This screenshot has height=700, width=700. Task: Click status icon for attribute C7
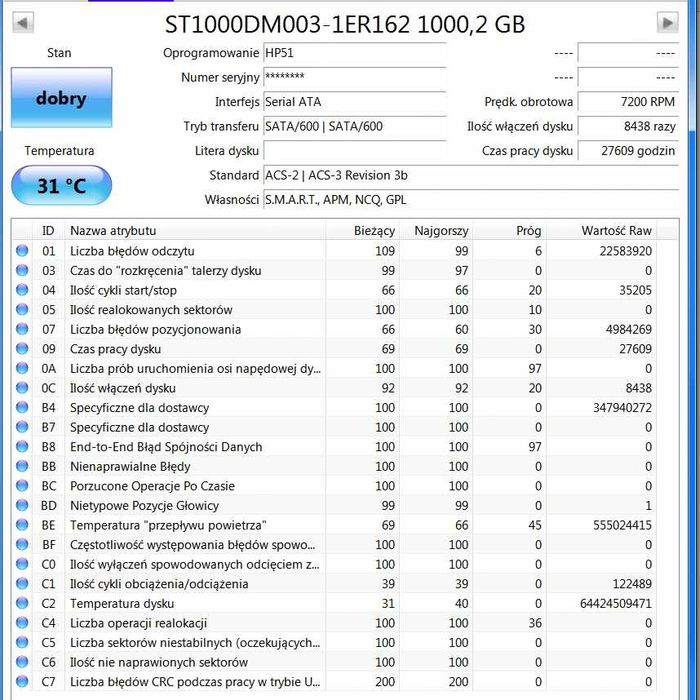[x=22, y=682]
